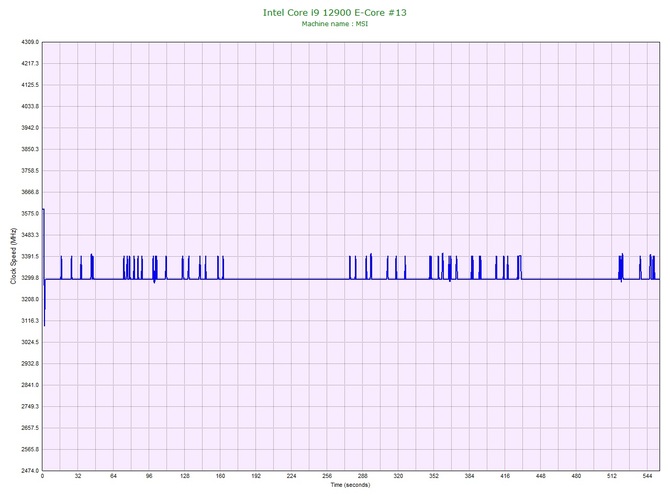
Task: Click the 288 tick on time axis
Action: [363, 476]
